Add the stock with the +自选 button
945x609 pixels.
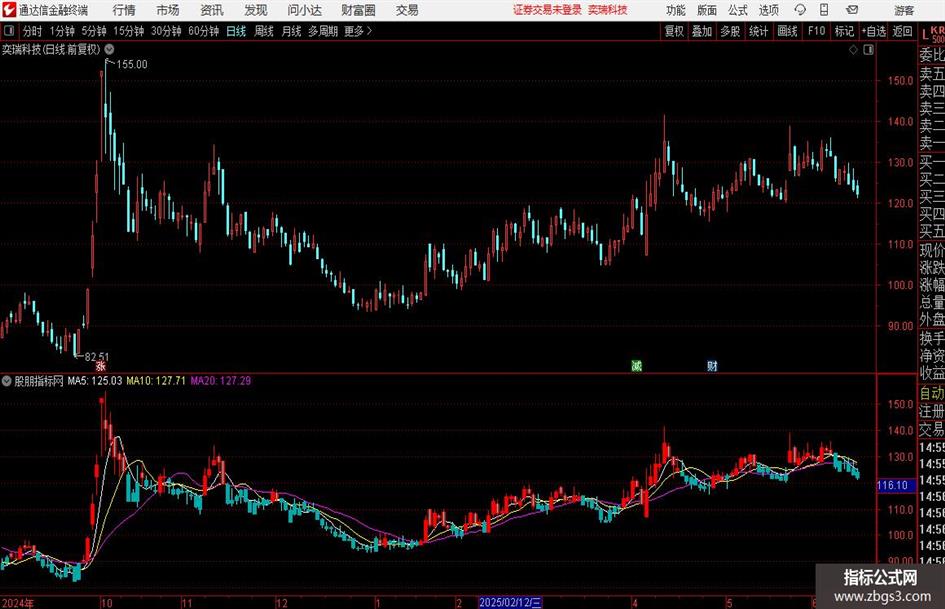tap(873, 31)
